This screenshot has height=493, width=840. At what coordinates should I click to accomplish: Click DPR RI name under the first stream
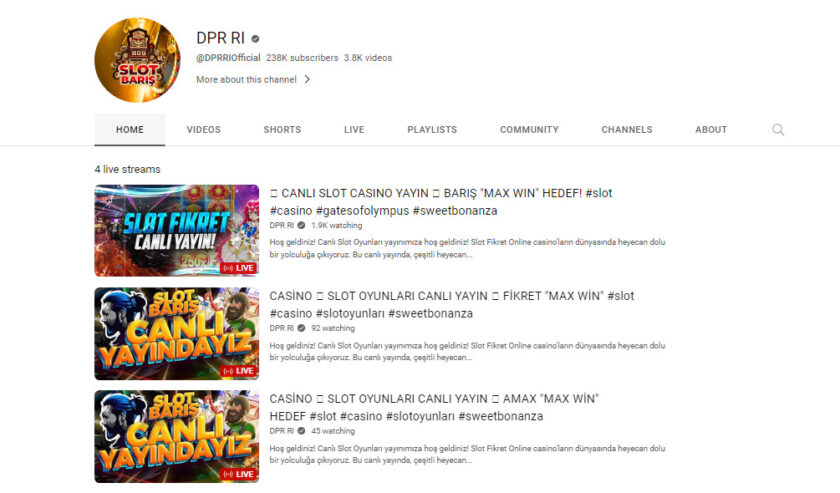(282, 226)
